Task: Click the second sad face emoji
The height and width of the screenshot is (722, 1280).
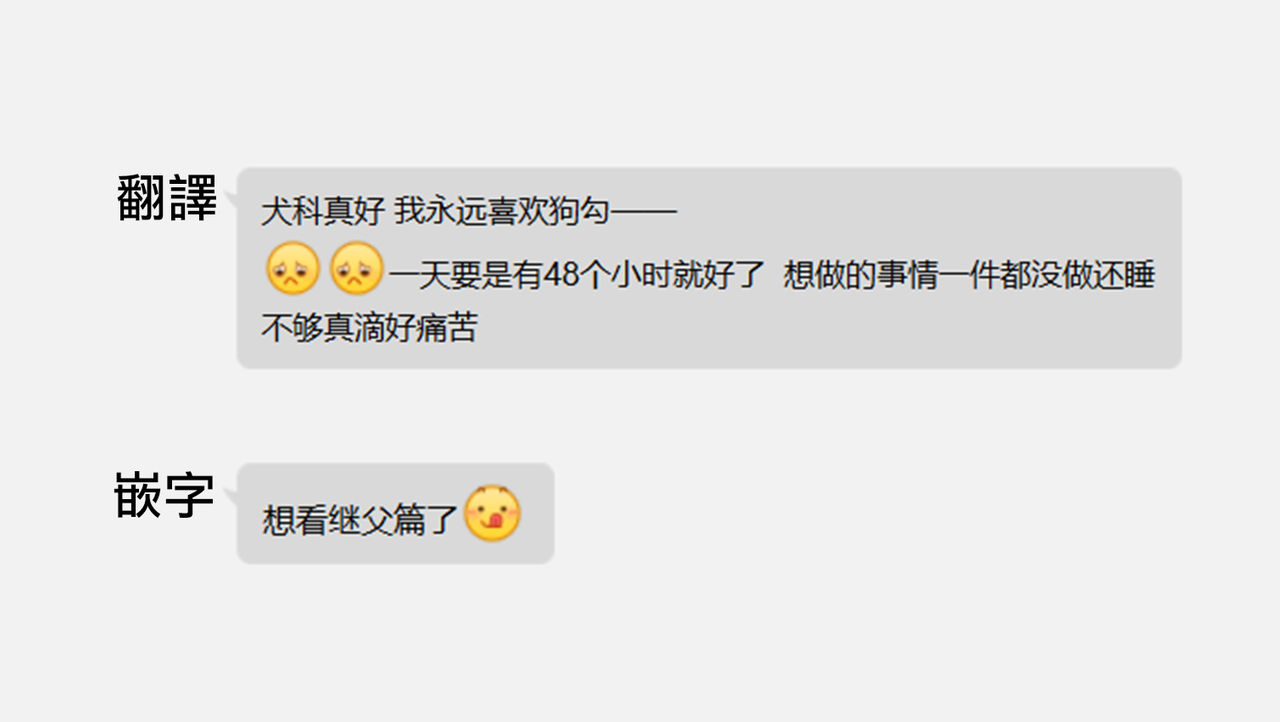Action: [357, 268]
